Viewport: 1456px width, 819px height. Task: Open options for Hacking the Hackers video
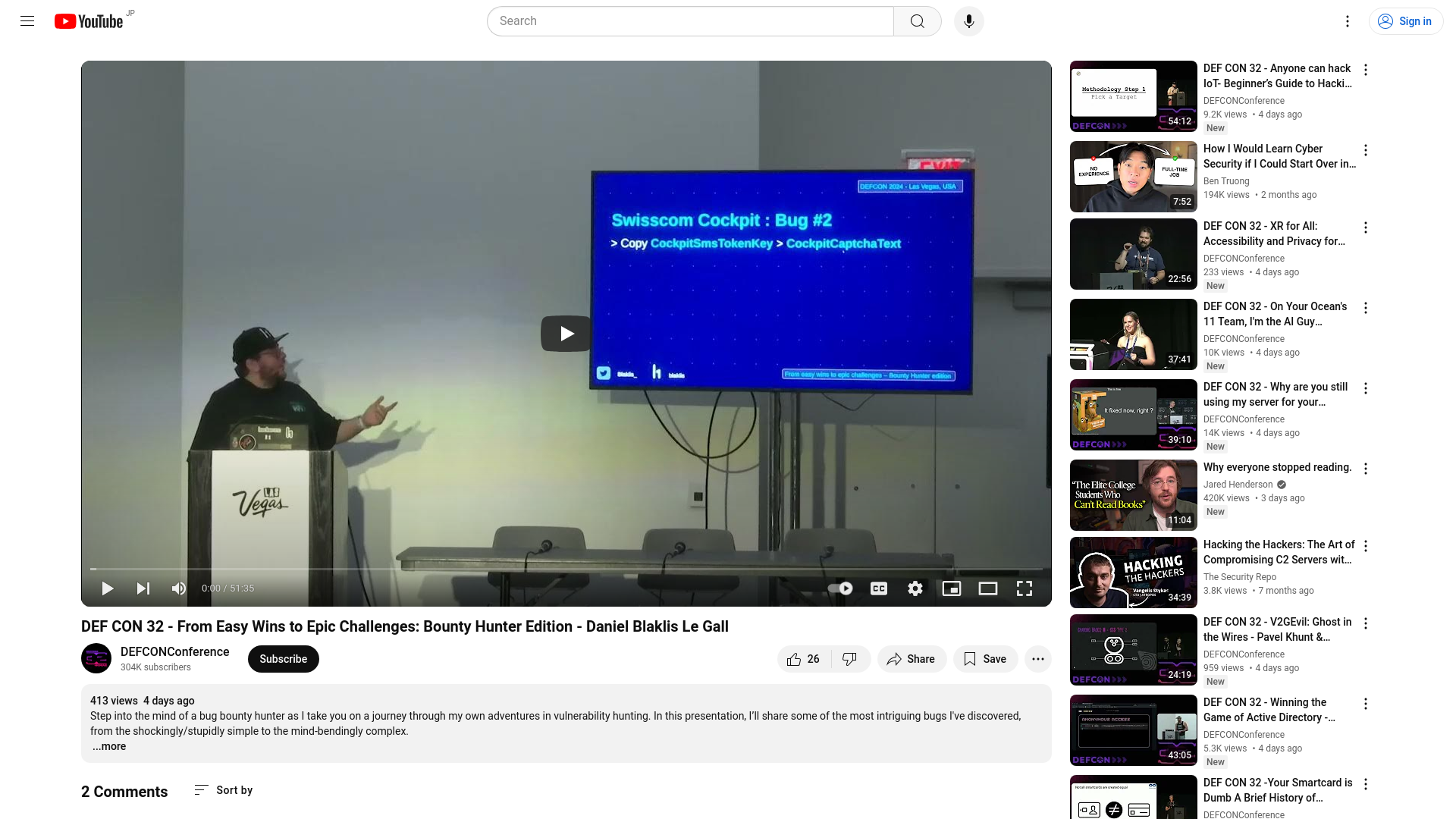pos(1366,546)
